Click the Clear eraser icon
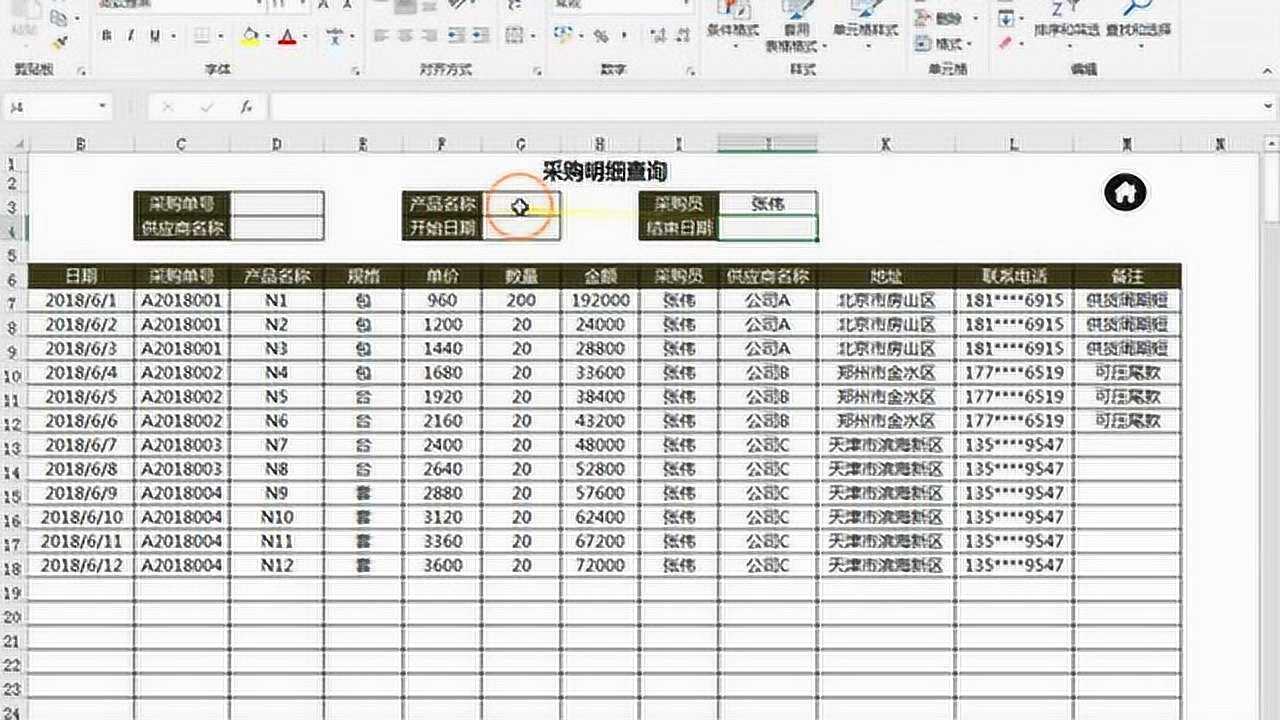 click(x=1006, y=44)
